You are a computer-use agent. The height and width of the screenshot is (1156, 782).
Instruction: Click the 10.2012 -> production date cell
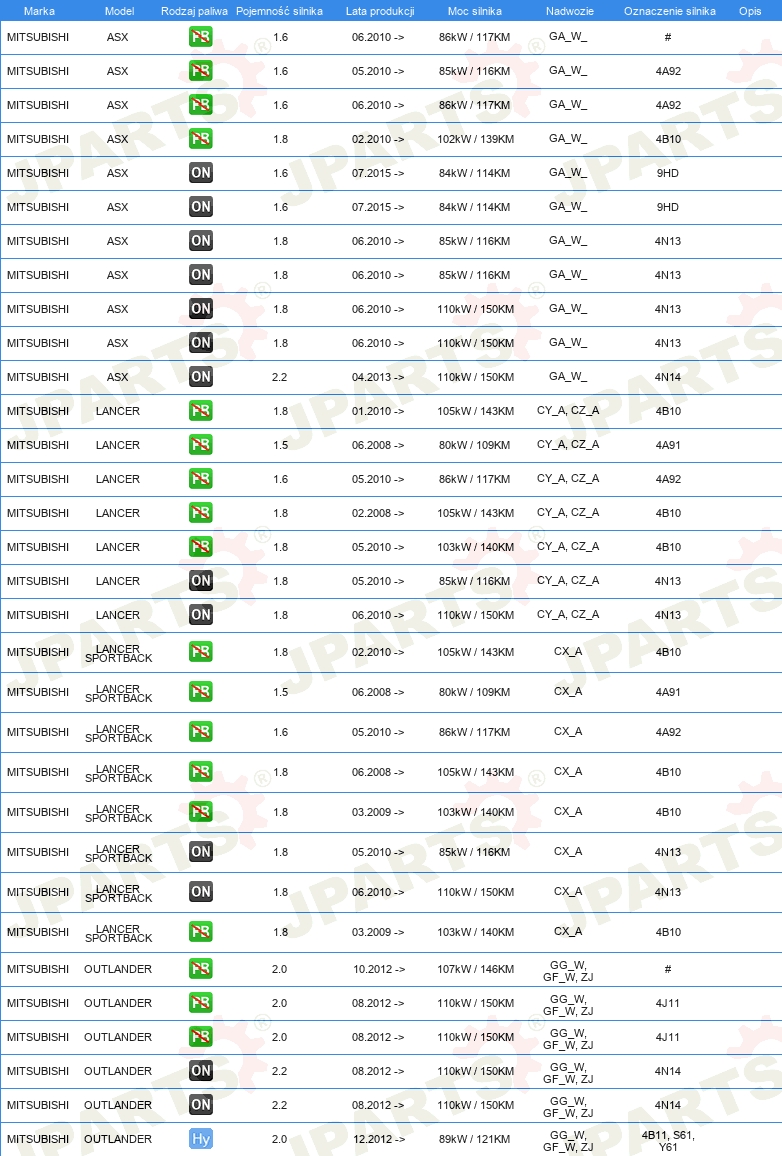[x=379, y=969]
